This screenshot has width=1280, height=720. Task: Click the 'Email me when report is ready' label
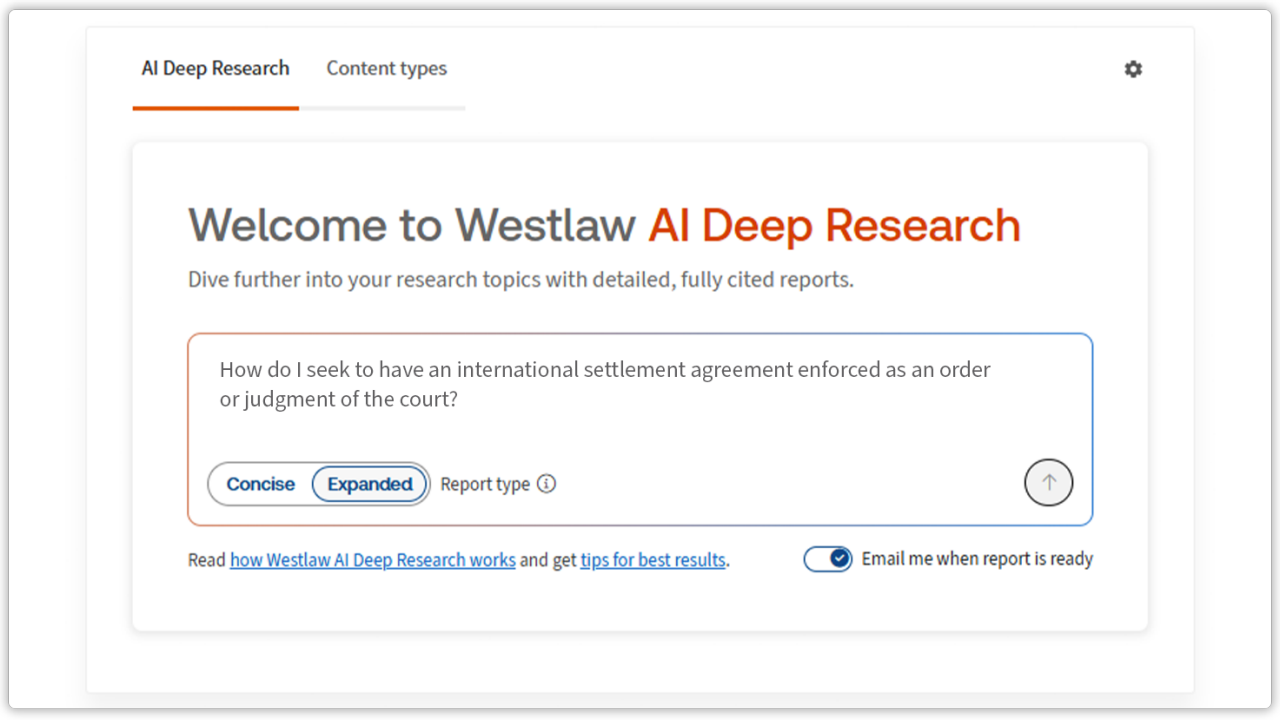977,559
